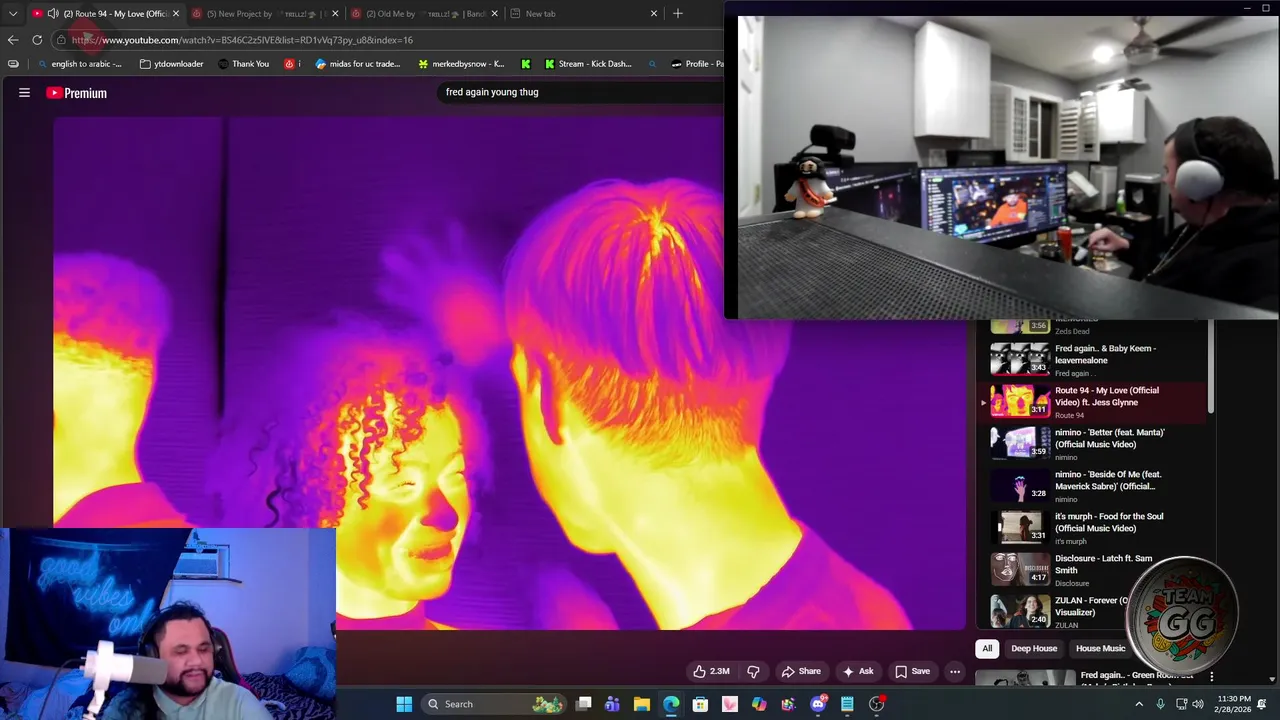
Task: Play Disclosure - Latch ft. Sam Smith
Action: (1093, 570)
